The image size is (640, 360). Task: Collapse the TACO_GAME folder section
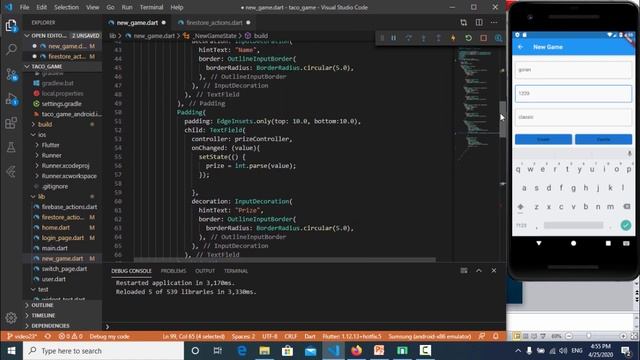(x=62, y=67)
